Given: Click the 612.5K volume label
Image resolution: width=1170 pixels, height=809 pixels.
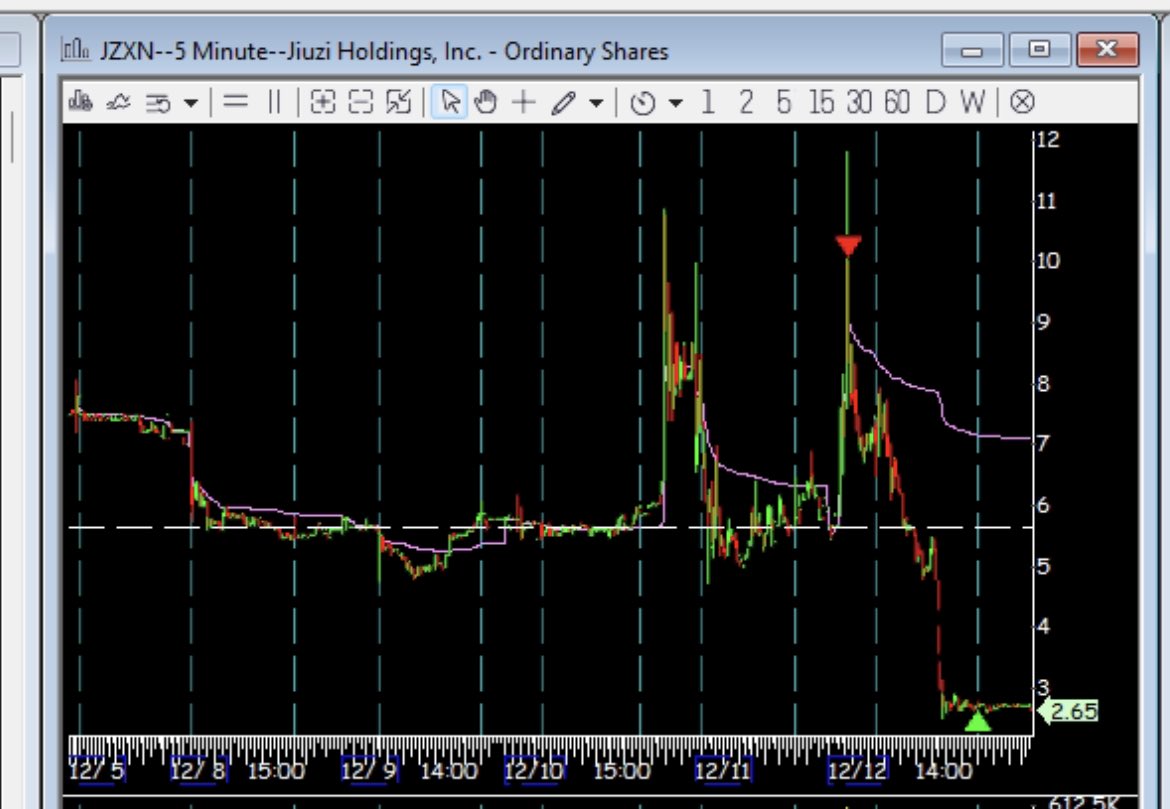Looking at the screenshot, I should click(1083, 802).
